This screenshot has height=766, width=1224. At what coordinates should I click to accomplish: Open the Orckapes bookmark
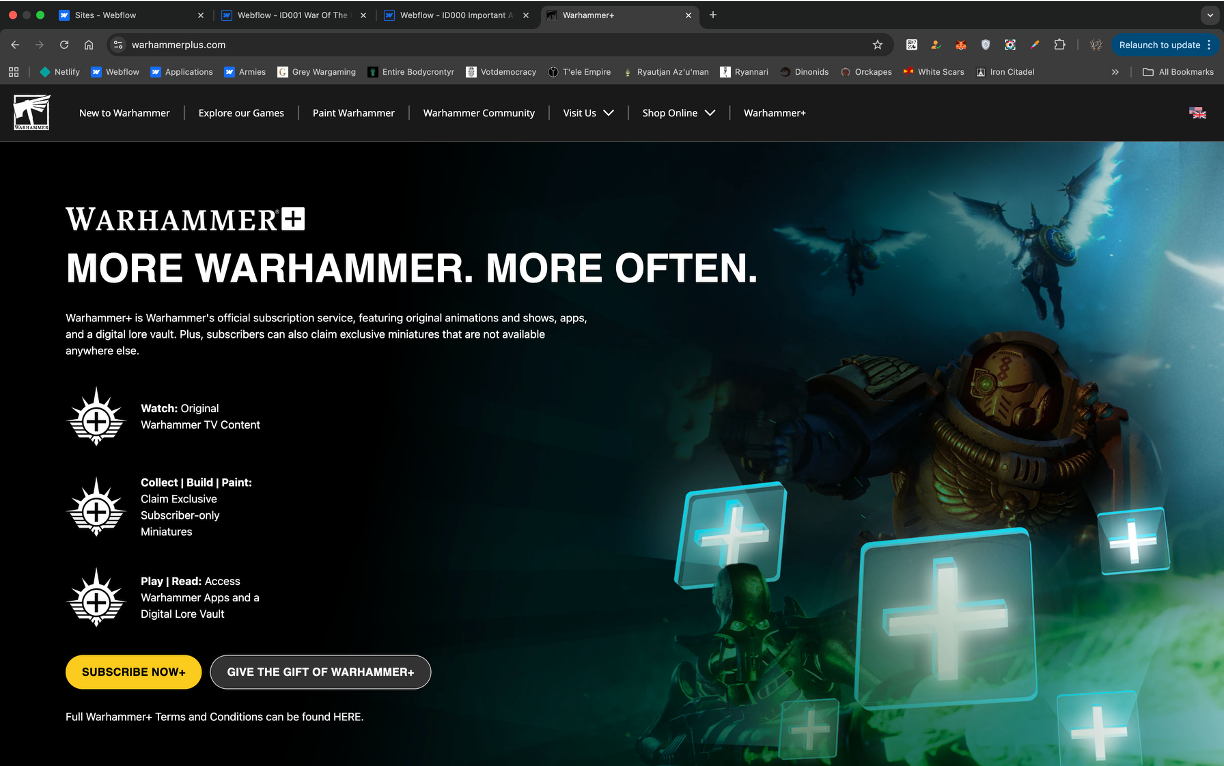pyautogui.click(x=866, y=72)
